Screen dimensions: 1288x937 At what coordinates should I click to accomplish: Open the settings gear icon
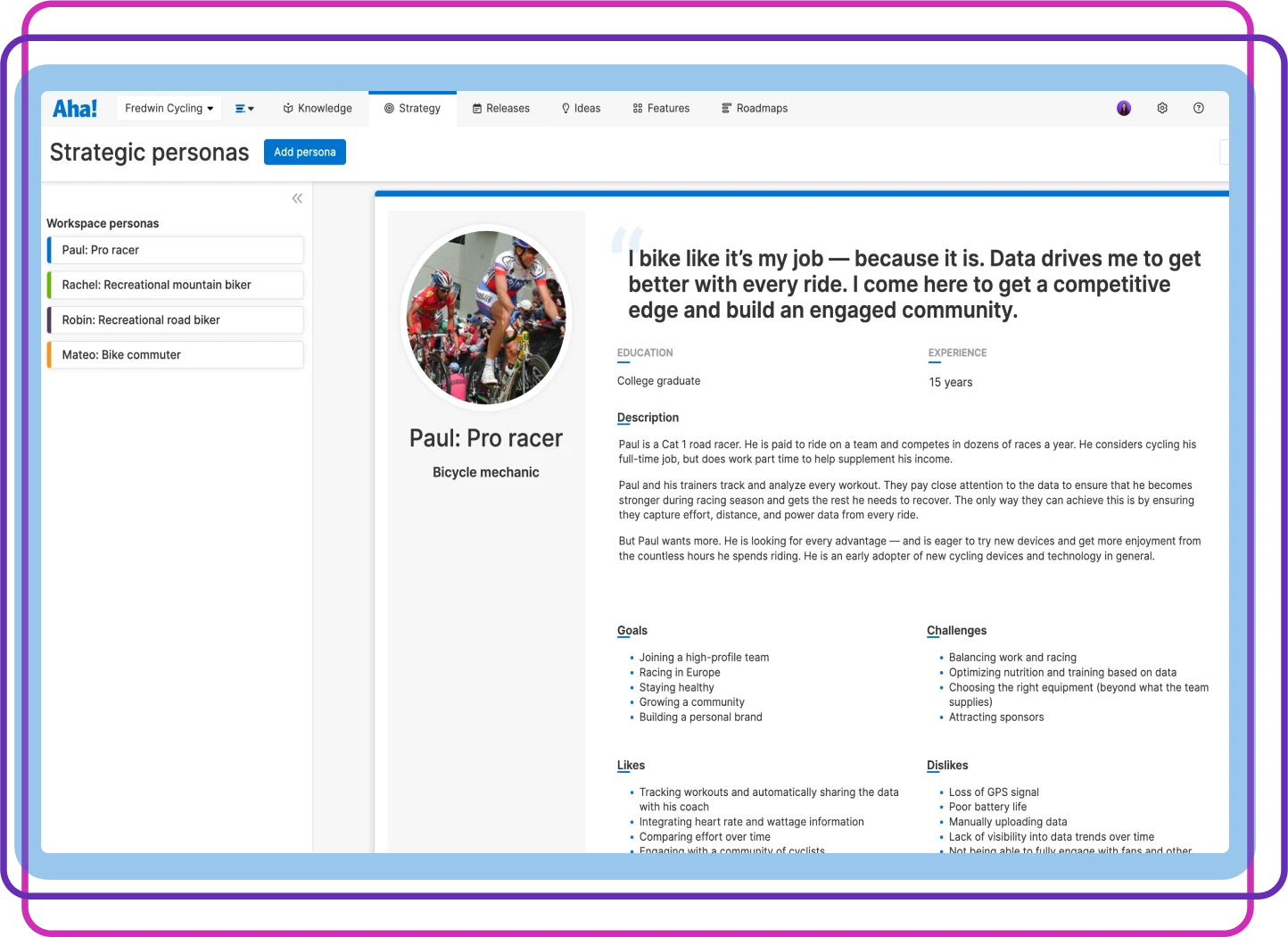pyautogui.click(x=1162, y=108)
